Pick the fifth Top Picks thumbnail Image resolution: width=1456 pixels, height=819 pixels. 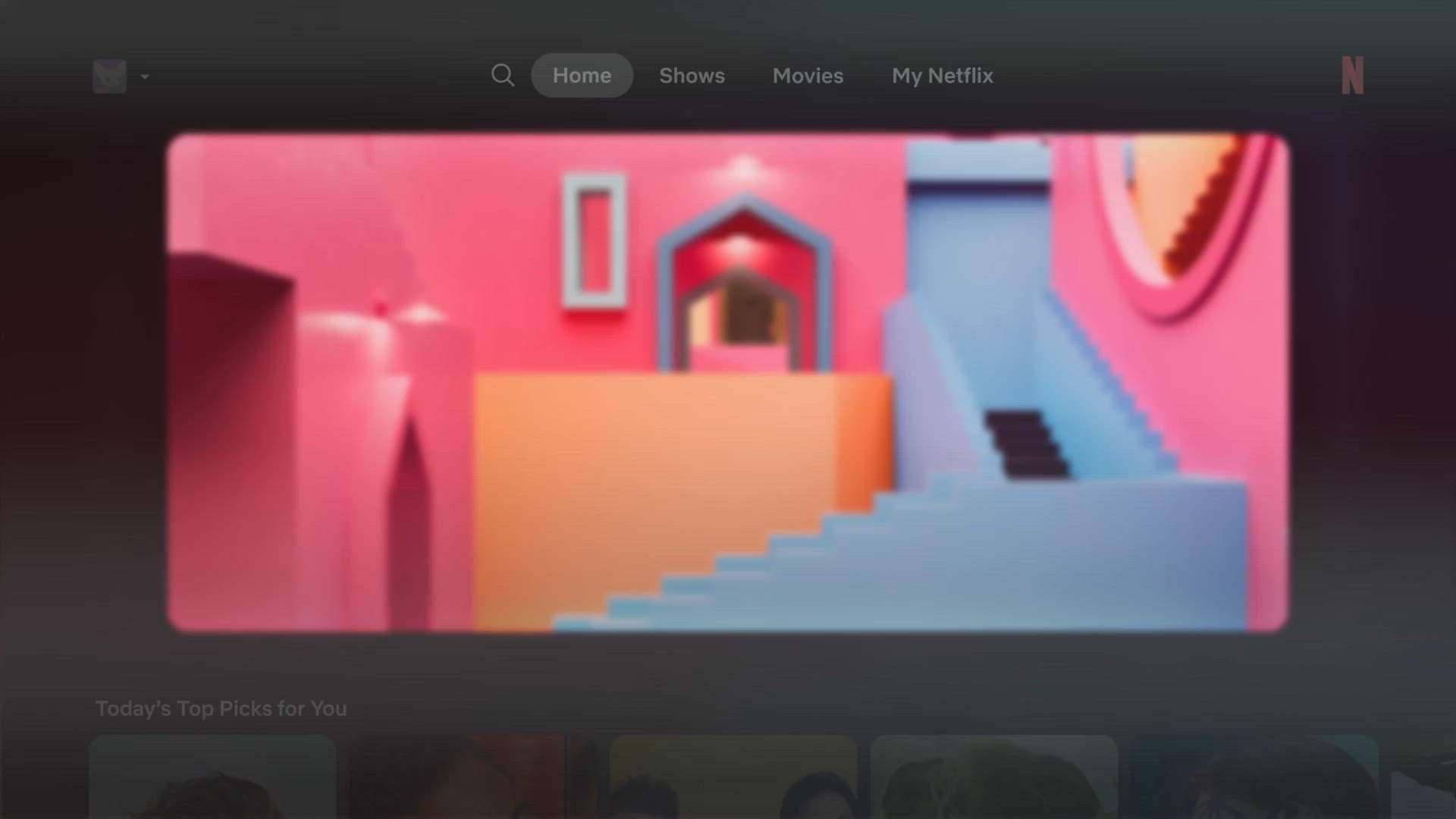[x=1254, y=777]
